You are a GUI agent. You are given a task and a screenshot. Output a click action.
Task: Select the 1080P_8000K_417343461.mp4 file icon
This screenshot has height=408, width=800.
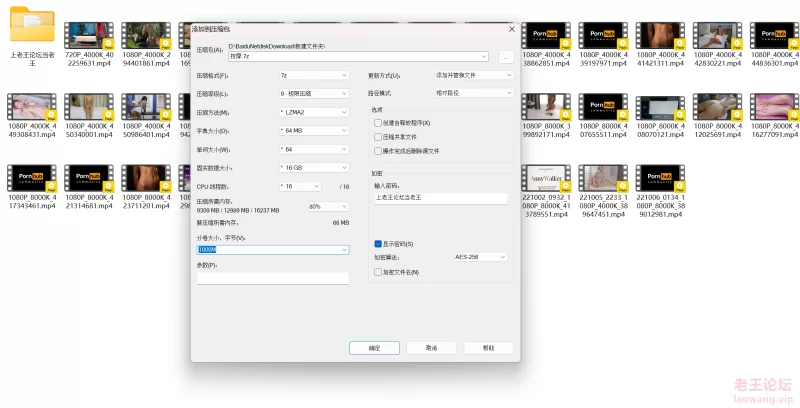click(32, 178)
